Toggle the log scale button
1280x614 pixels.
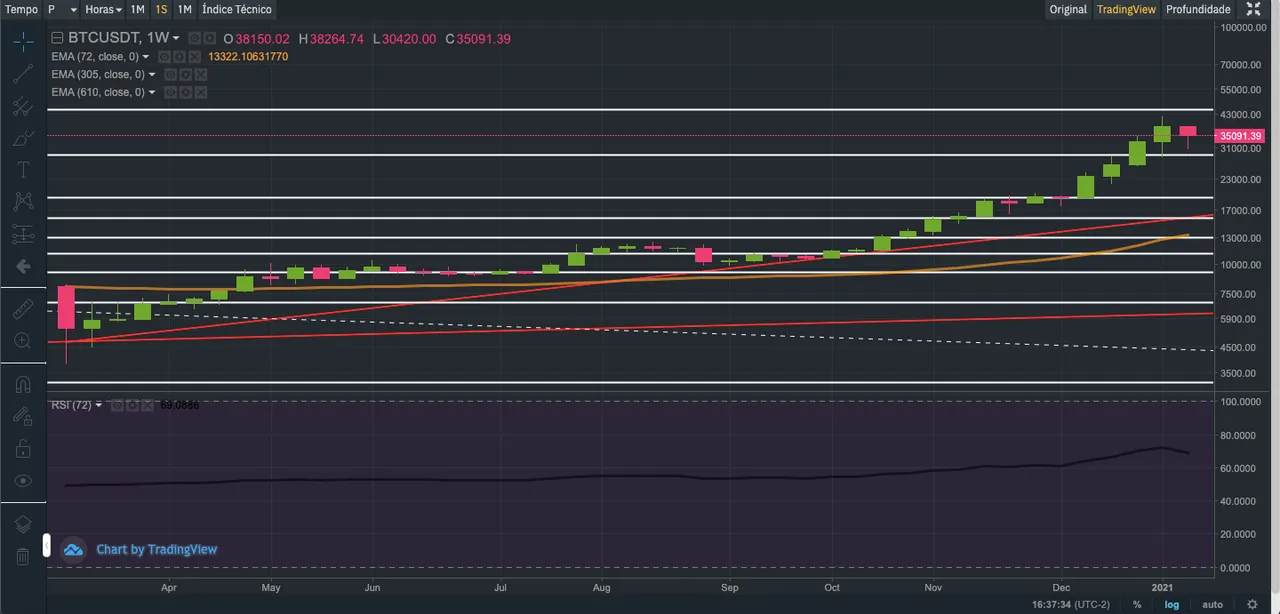1171,604
